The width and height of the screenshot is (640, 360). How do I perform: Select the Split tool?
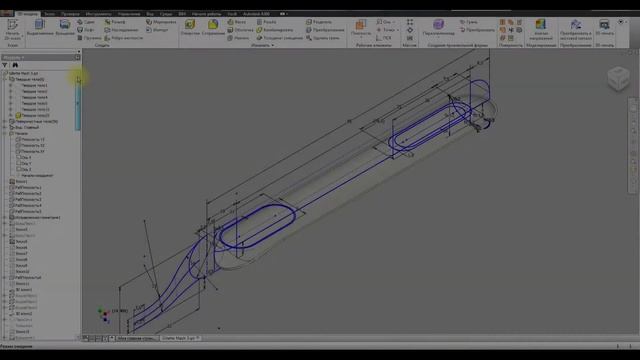(x=319, y=22)
